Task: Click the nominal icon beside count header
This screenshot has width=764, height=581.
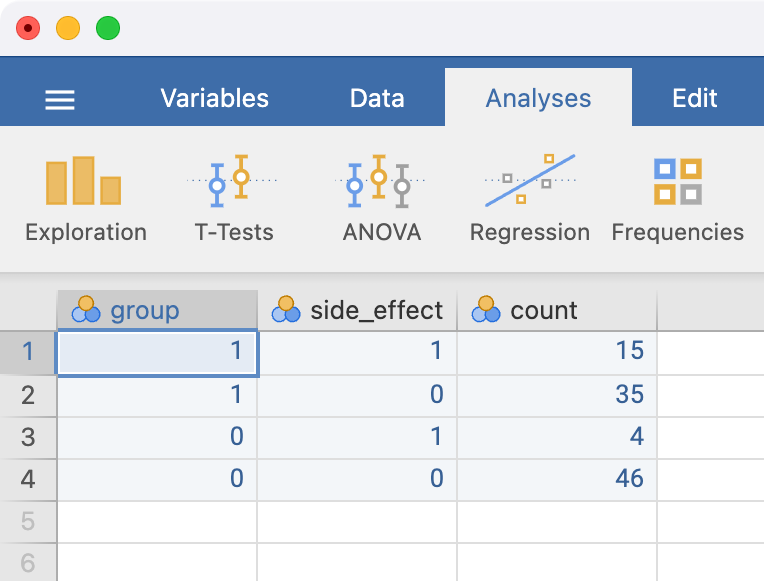Action: tap(486, 310)
